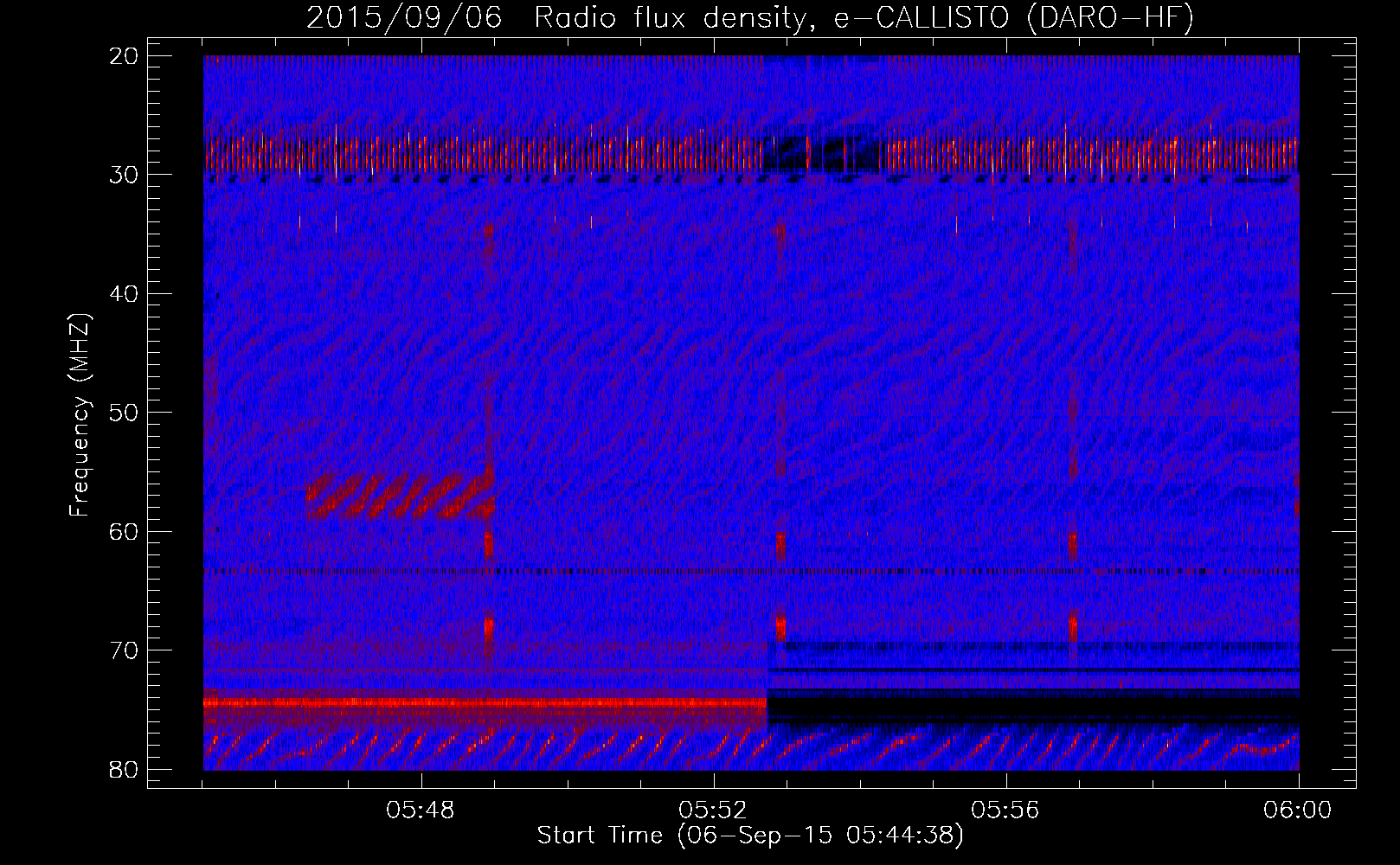Click the 05:56 time tick label
Screen dimensions: 1400x865
coord(1006,811)
